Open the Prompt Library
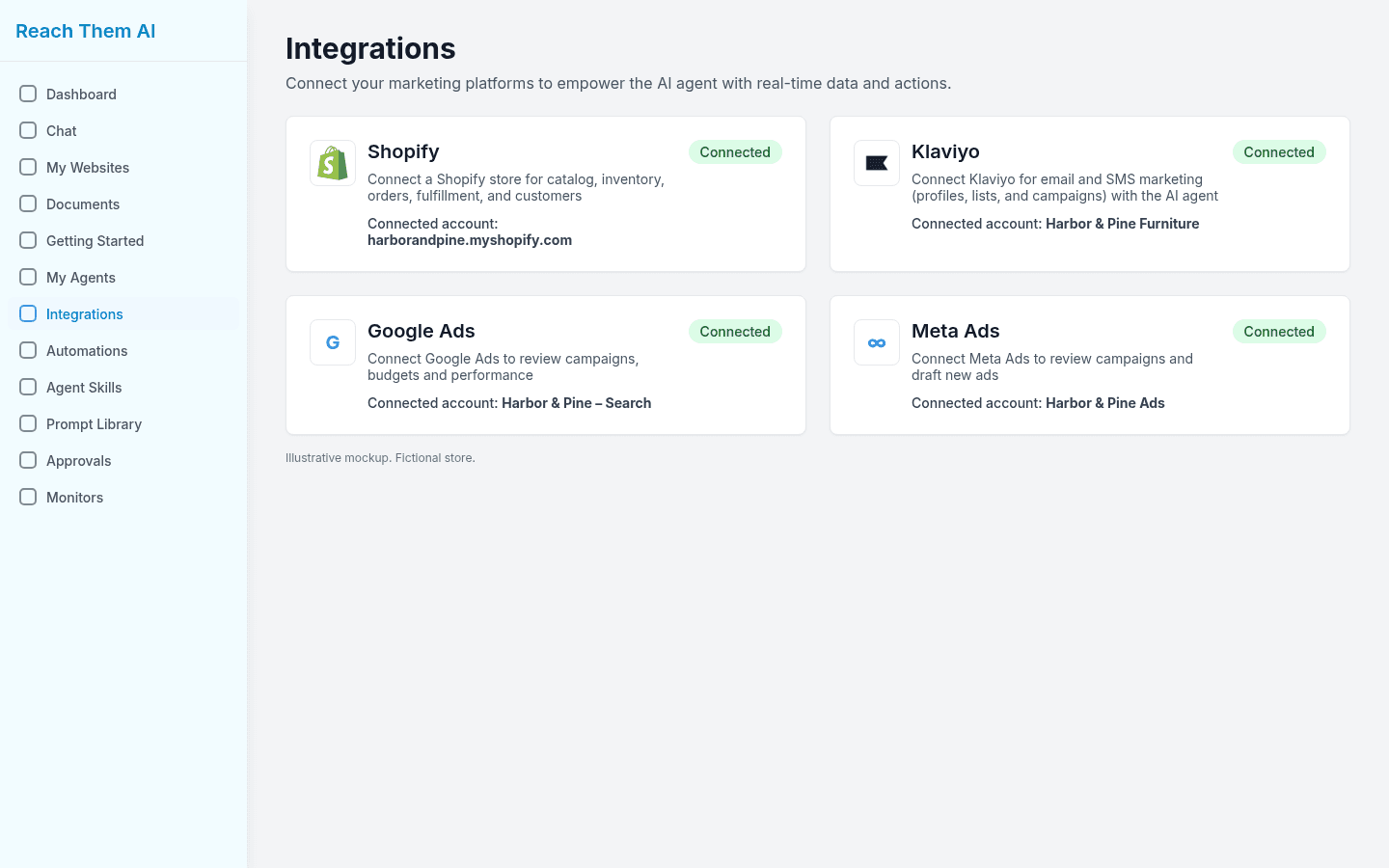Viewport: 1389px width, 868px height. (123, 423)
